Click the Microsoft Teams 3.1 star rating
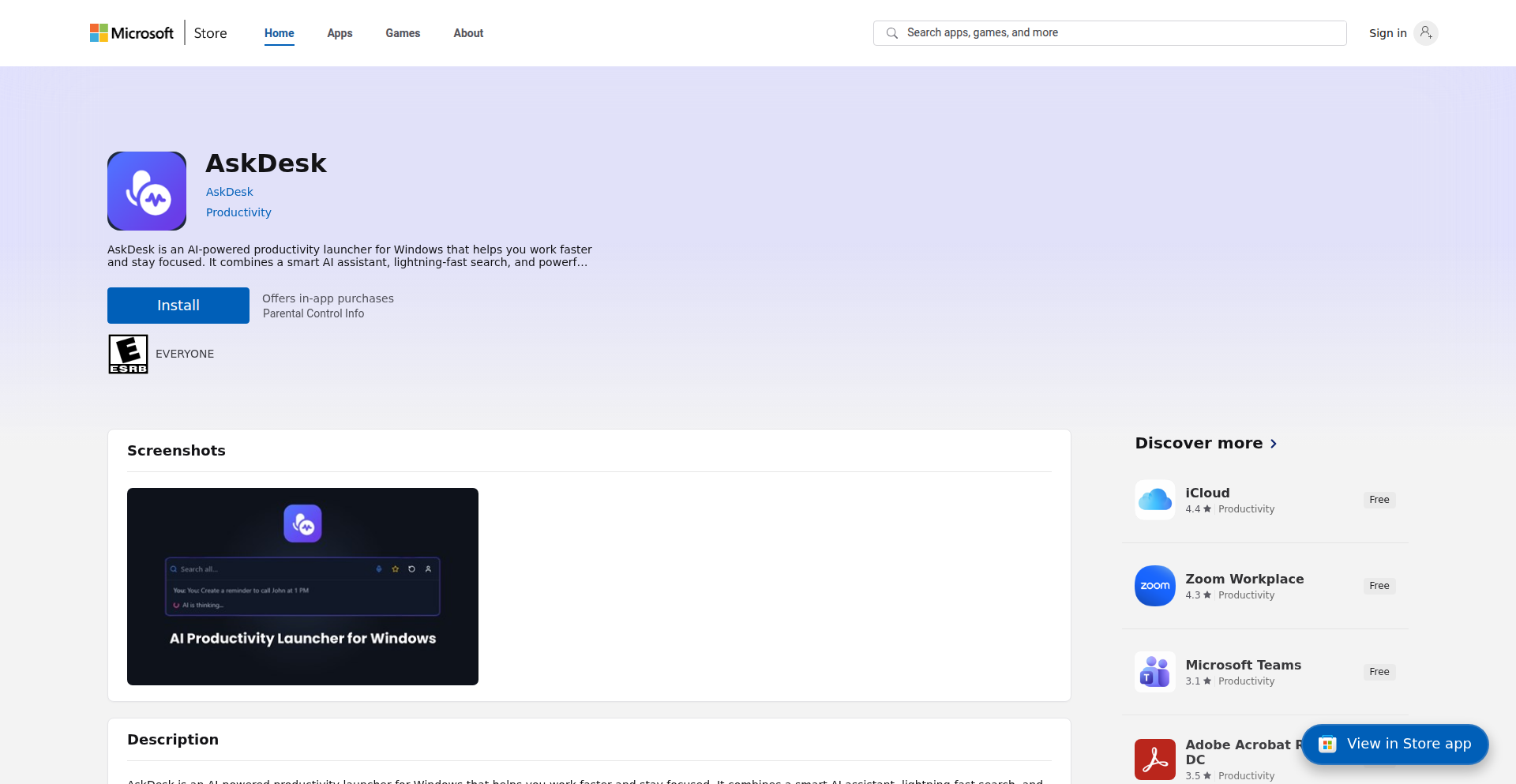This screenshot has width=1516, height=784. [x=1198, y=681]
